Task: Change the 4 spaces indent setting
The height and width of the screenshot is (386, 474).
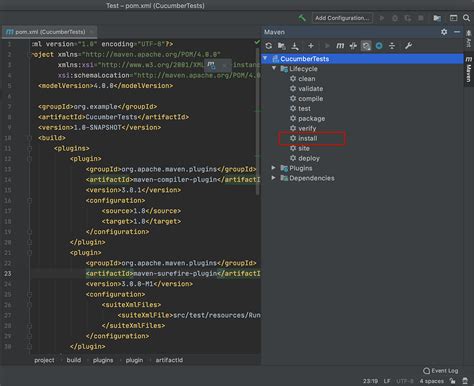Action: coord(432,381)
